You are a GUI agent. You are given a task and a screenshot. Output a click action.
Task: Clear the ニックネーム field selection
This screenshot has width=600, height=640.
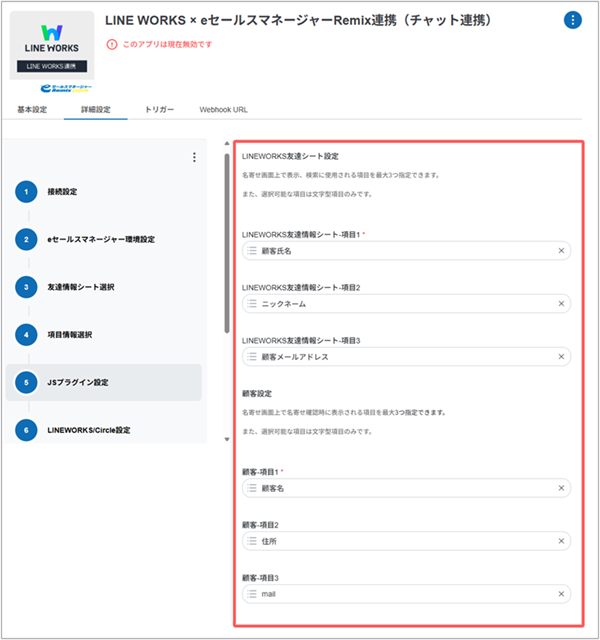coord(561,304)
